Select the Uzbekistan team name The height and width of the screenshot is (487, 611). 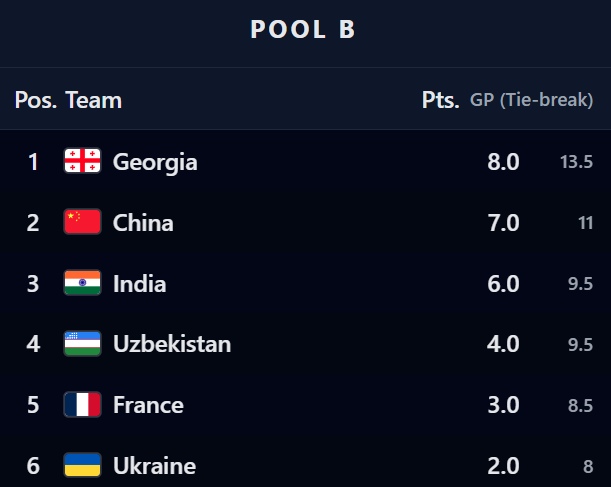172,344
